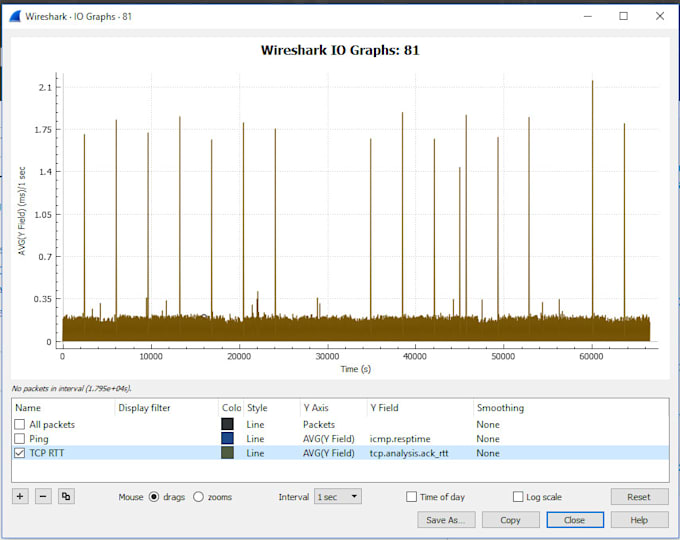Close the window with the X icon
The width and height of the screenshot is (680, 540).
(660, 16)
